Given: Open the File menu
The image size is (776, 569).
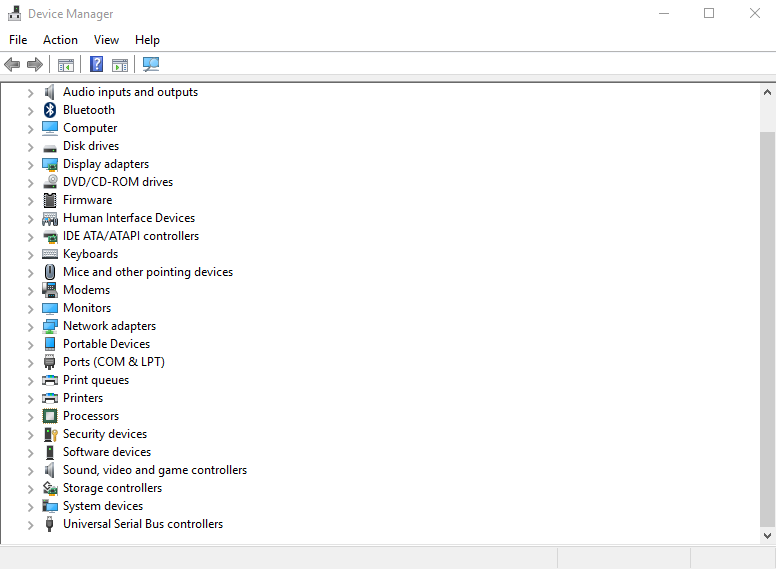Looking at the screenshot, I should [x=18, y=40].
